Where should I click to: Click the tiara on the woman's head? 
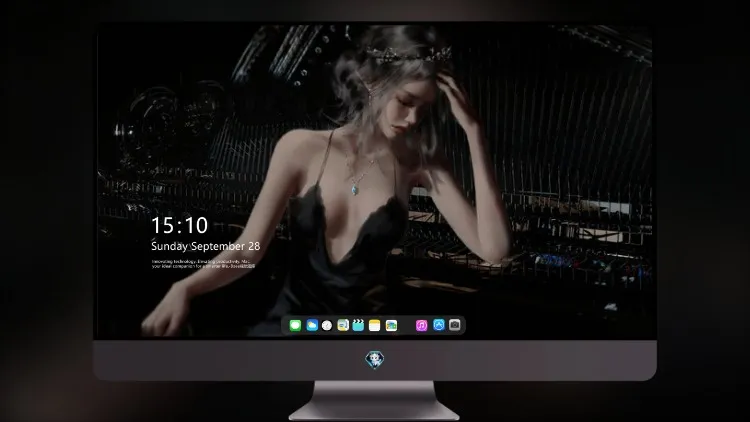[x=409, y=54]
